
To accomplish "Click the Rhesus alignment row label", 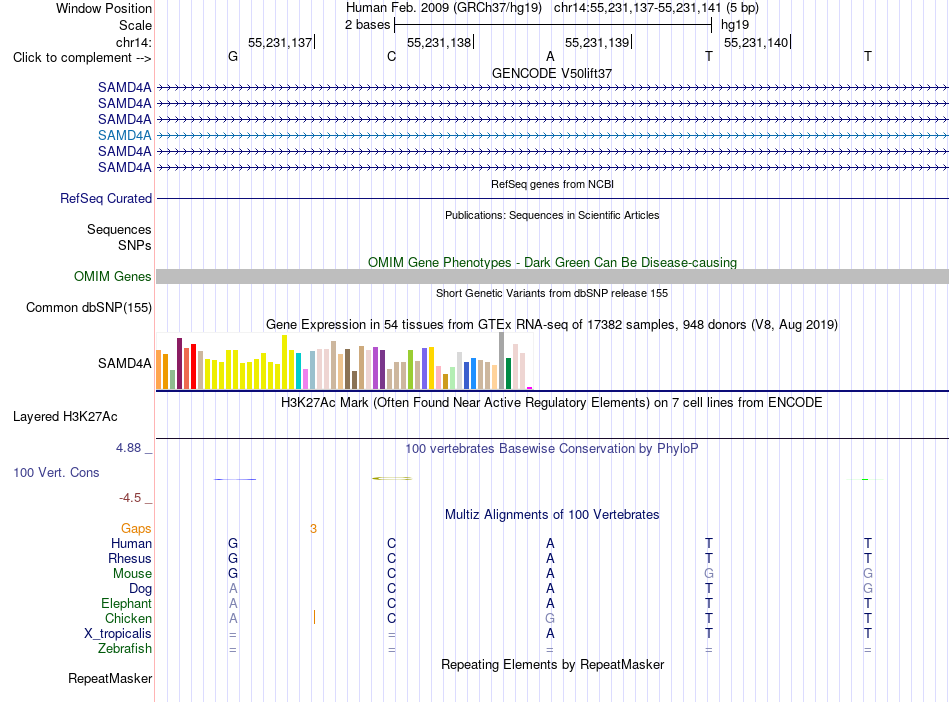I will 130,558.
